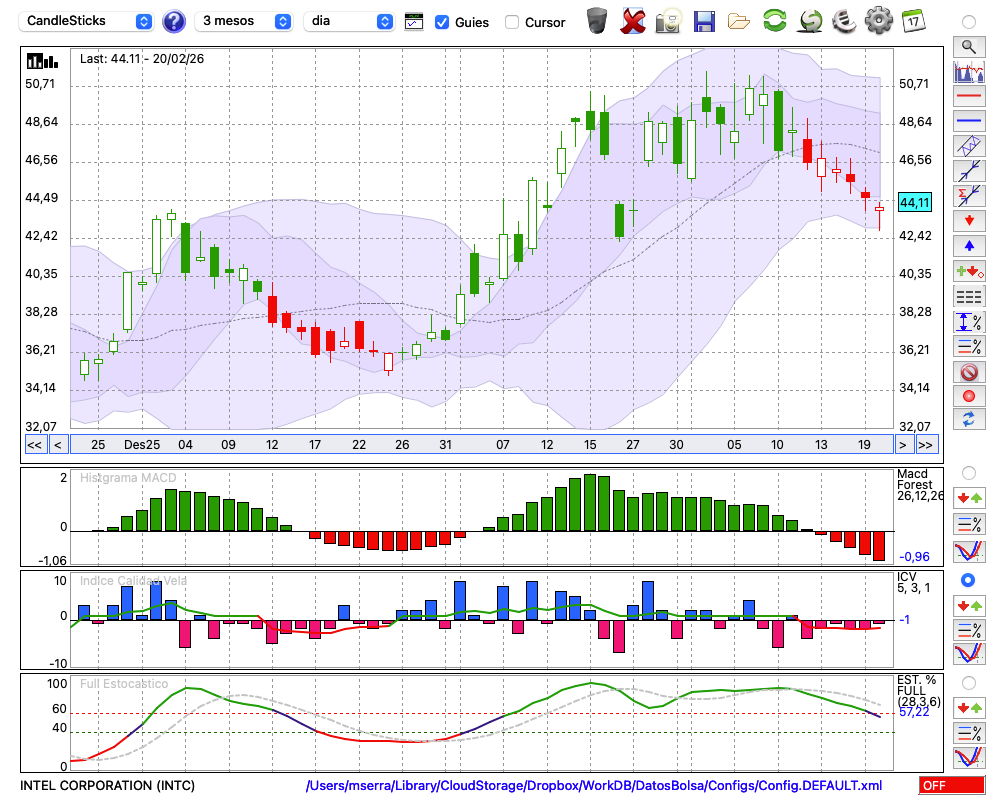This screenshot has height=800, width=1000.
Task: Click the red OFF button
Action: (x=952, y=785)
